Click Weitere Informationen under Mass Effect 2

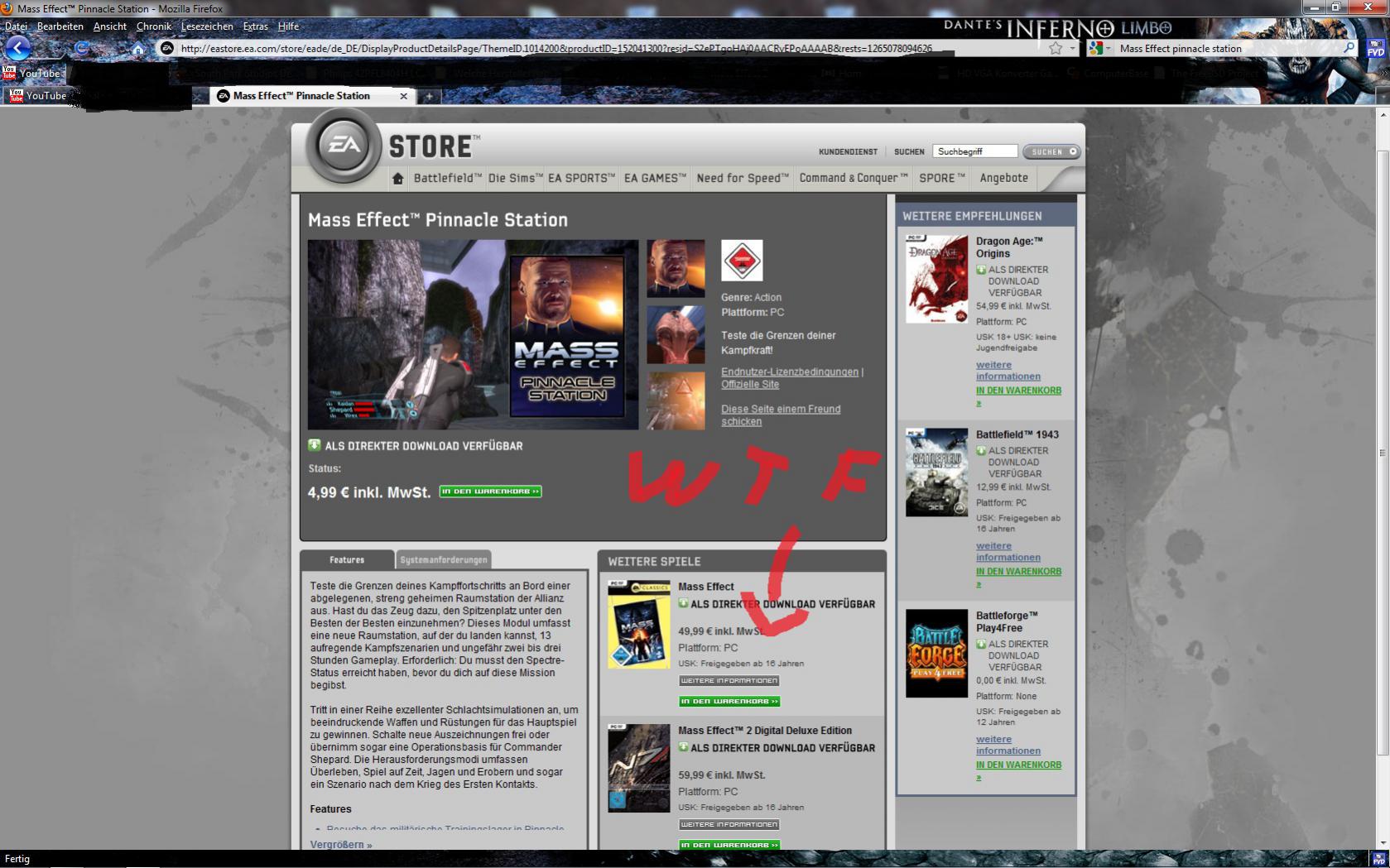point(729,825)
